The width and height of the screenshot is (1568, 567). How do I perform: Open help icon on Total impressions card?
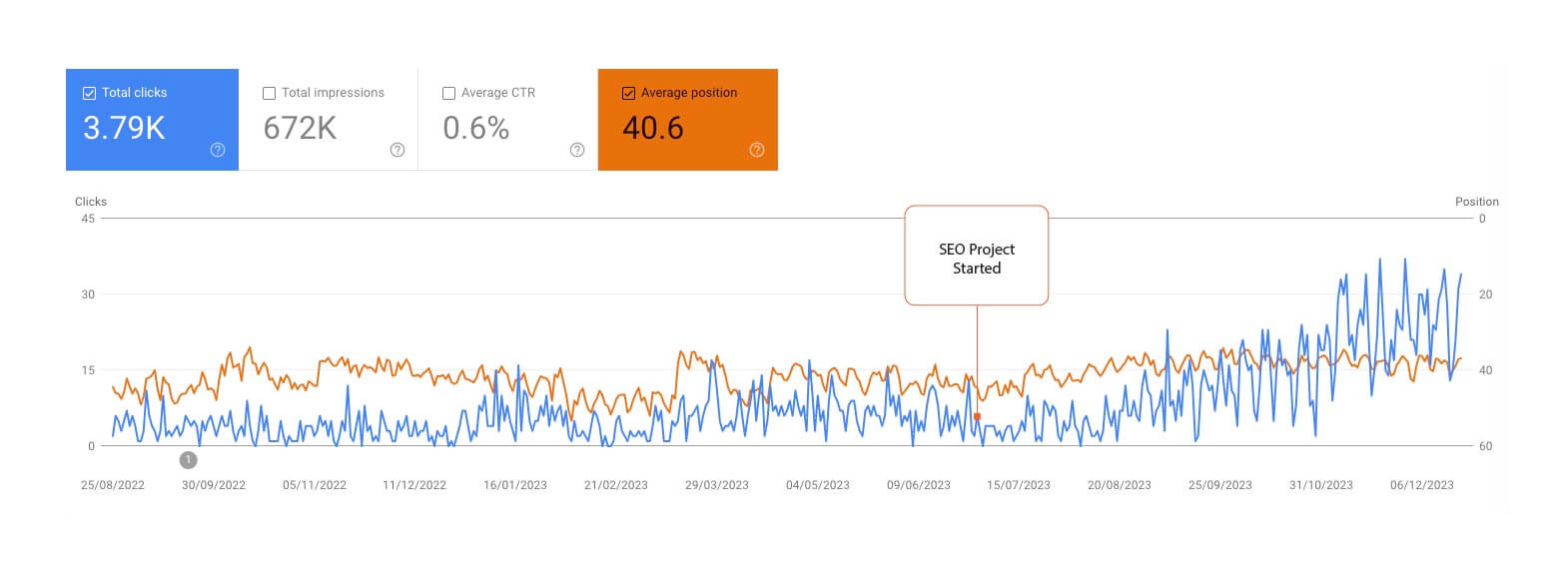pyautogui.click(x=397, y=150)
